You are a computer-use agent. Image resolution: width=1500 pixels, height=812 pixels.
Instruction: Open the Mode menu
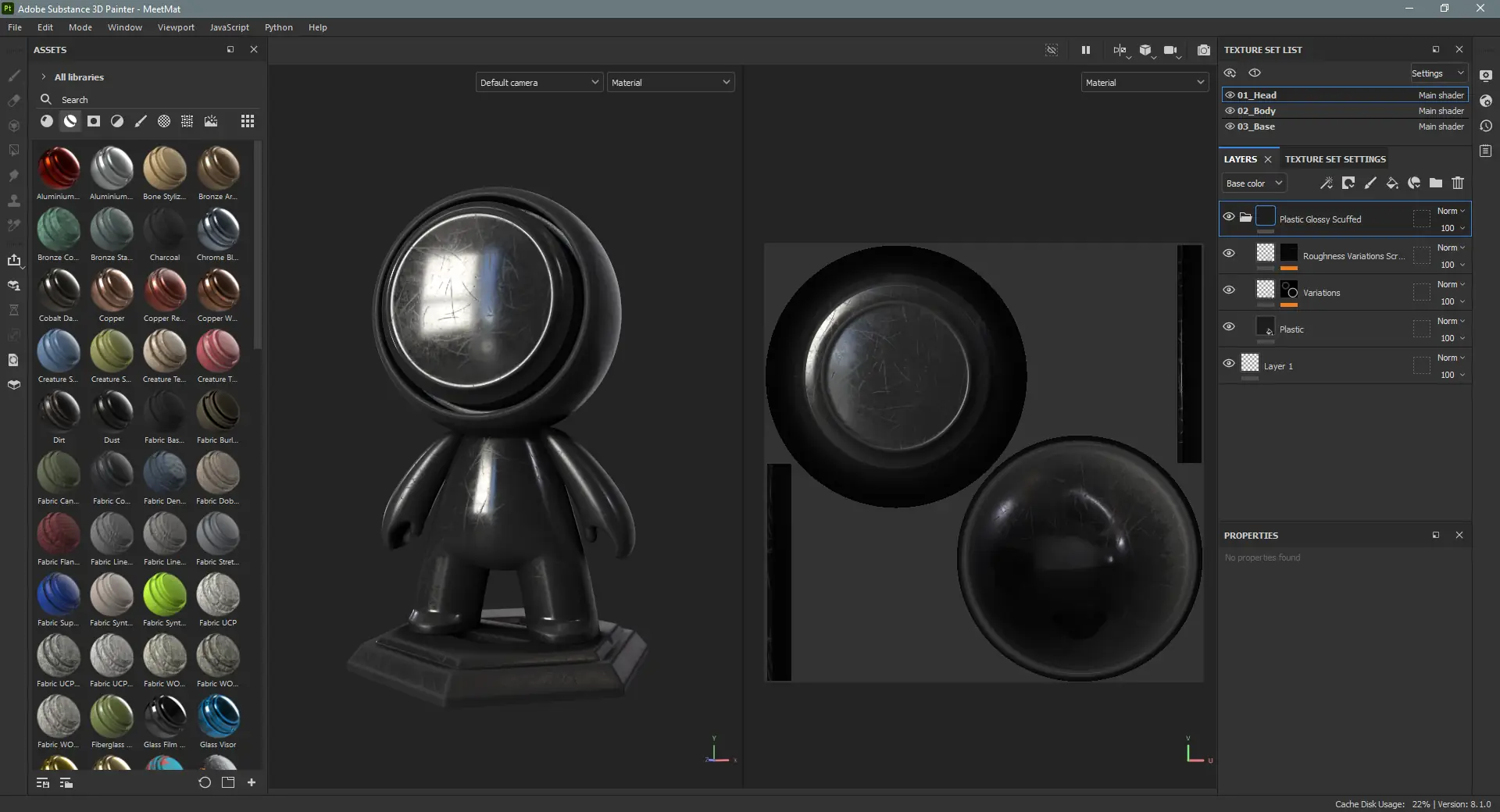pos(80,27)
